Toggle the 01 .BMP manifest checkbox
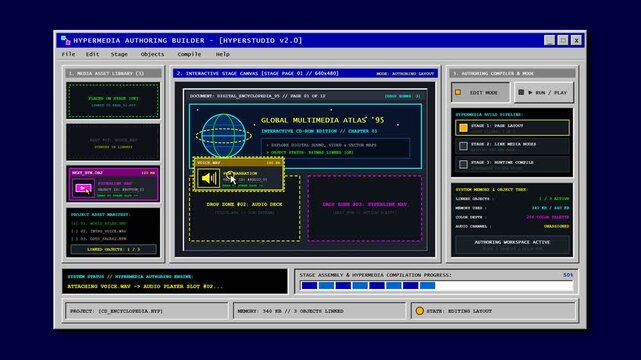This screenshot has height=360, width=641. (74, 224)
